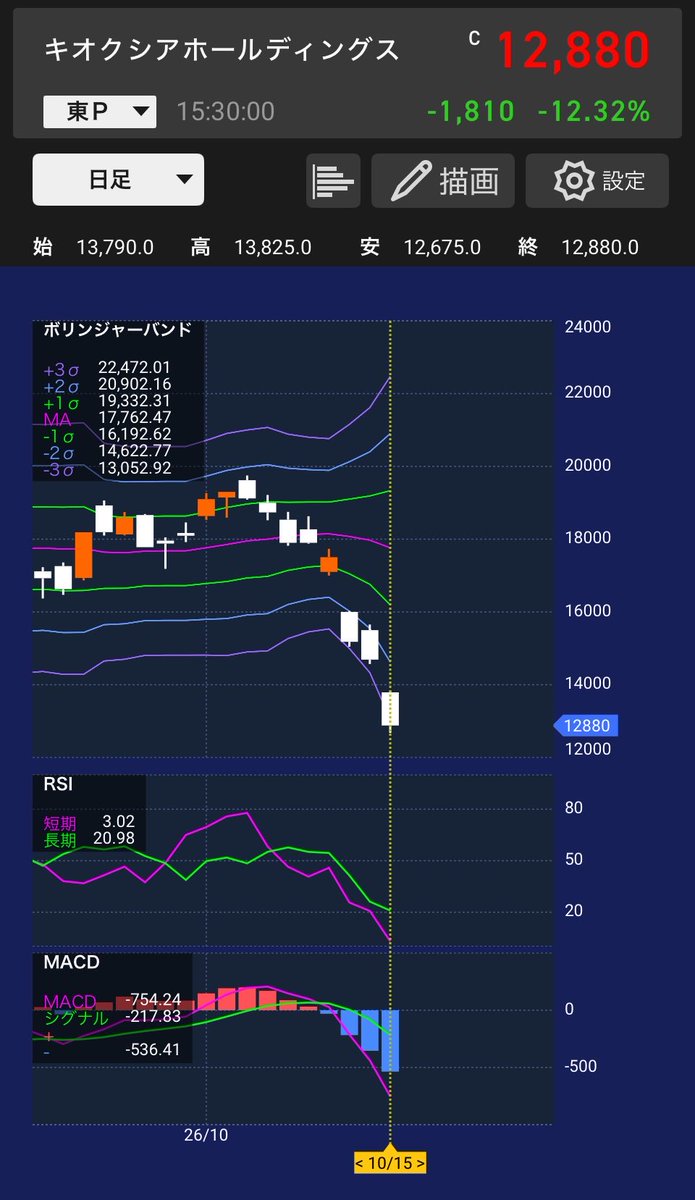The image size is (695, 1200).
Task: Tap the 12880 price tag on axis
Action: [x=588, y=726]
